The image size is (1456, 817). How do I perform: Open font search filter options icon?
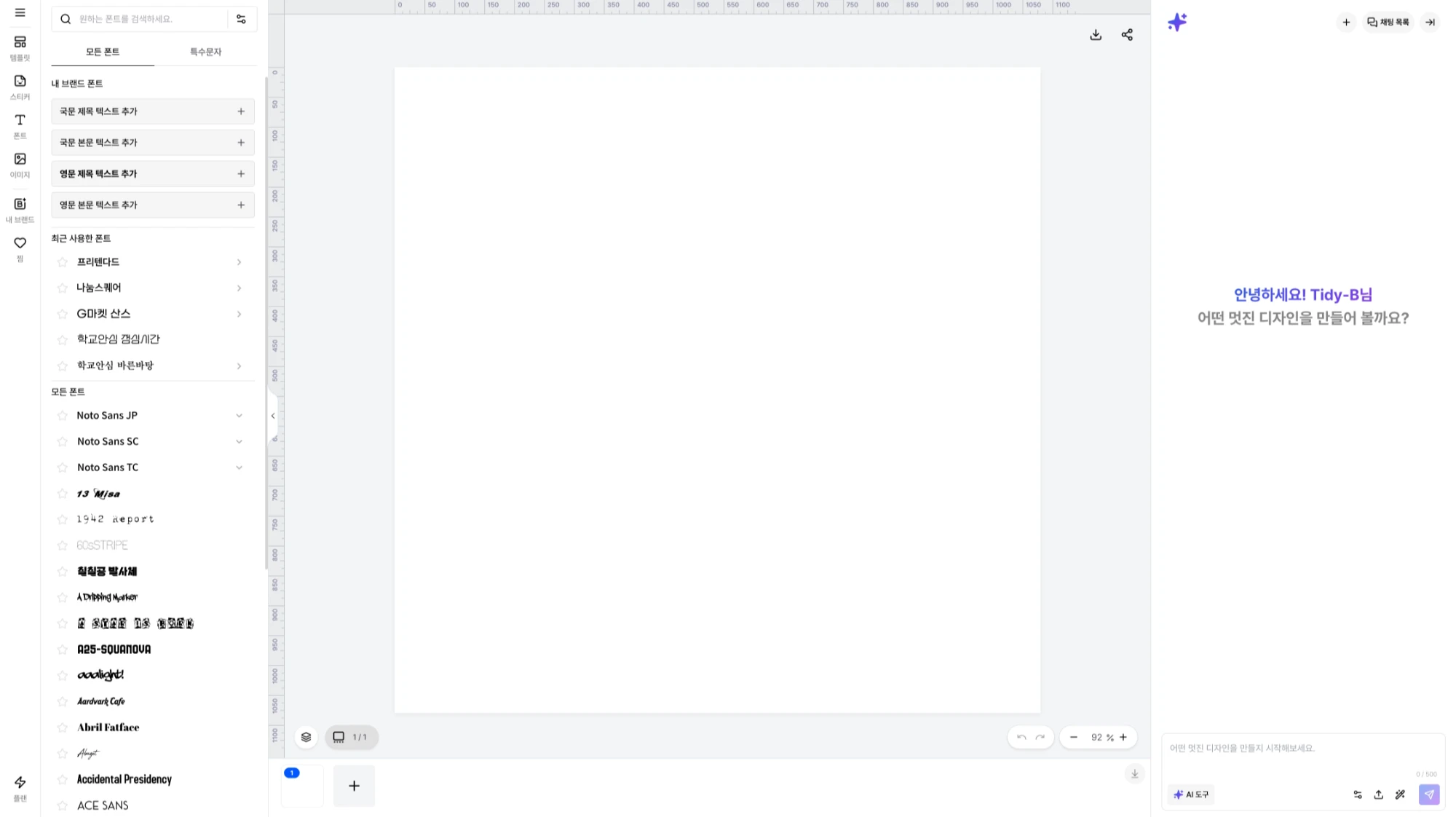[x=241, y=19]
